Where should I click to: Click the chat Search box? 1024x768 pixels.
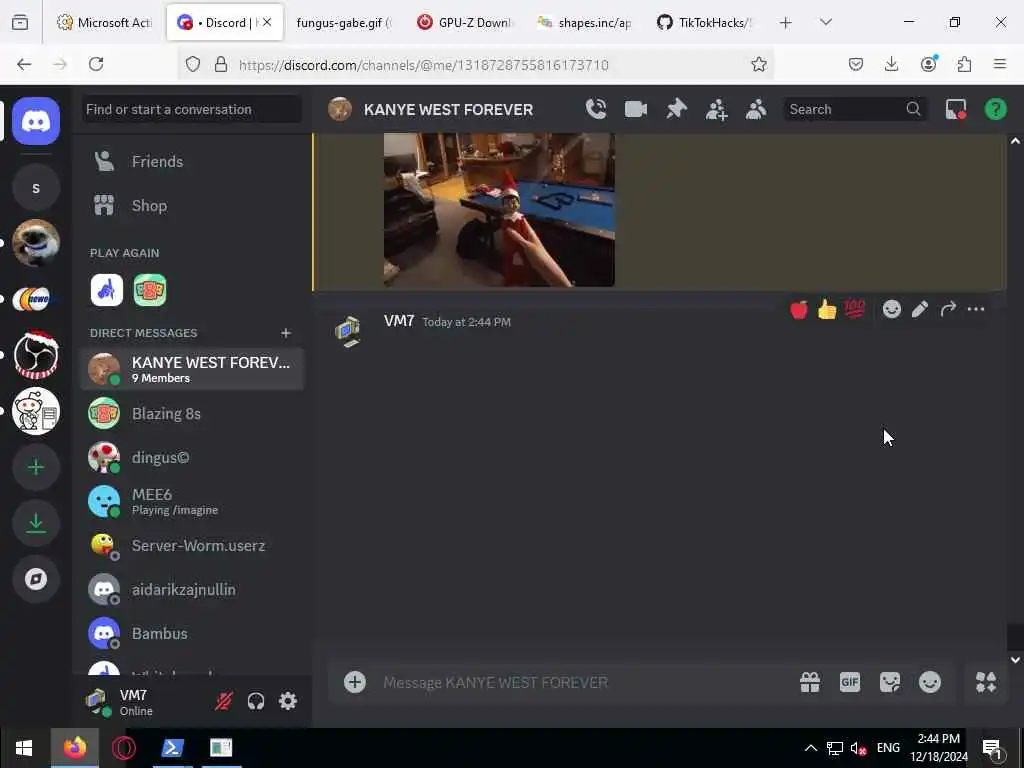(854, 109)
